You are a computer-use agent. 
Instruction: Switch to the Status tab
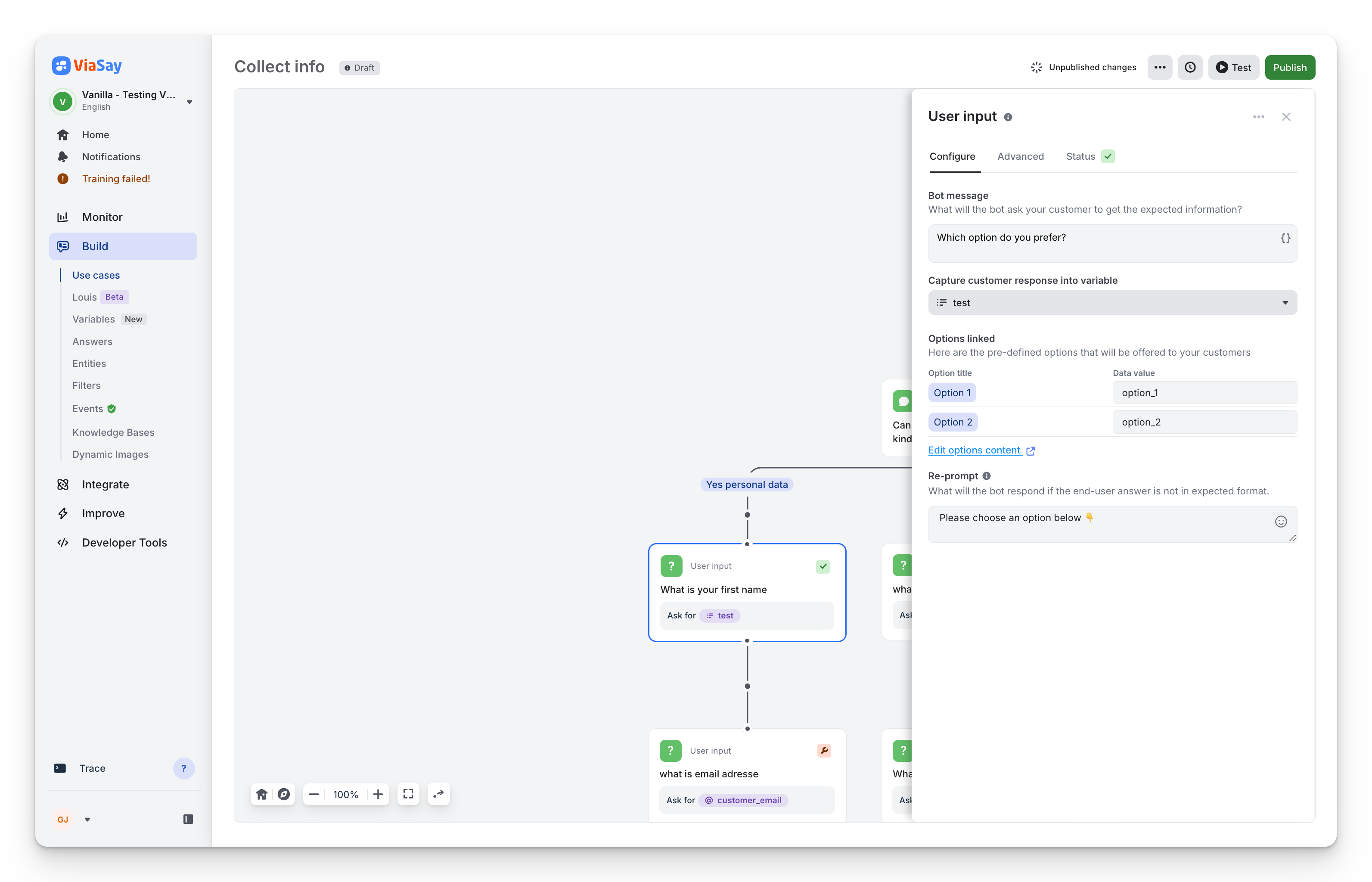point(1090,156)
